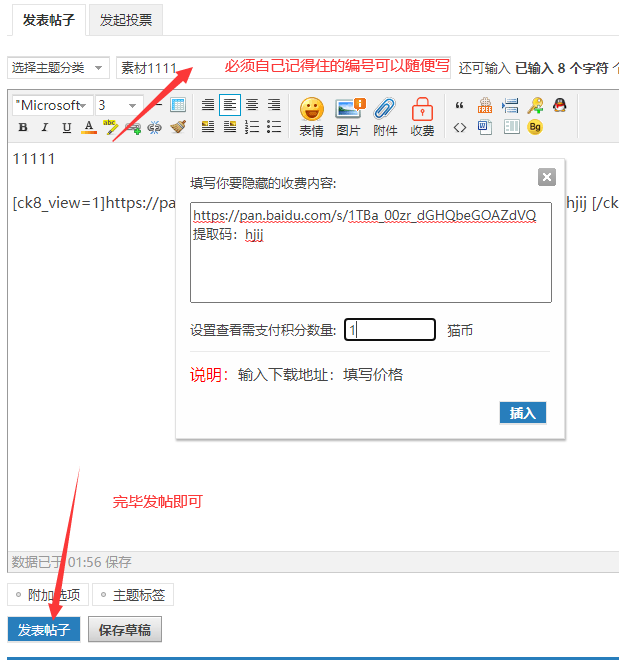Viewport: 619px width, 669px height.
Task: Click the 收费 paid content lock icon
Action: 422,116
